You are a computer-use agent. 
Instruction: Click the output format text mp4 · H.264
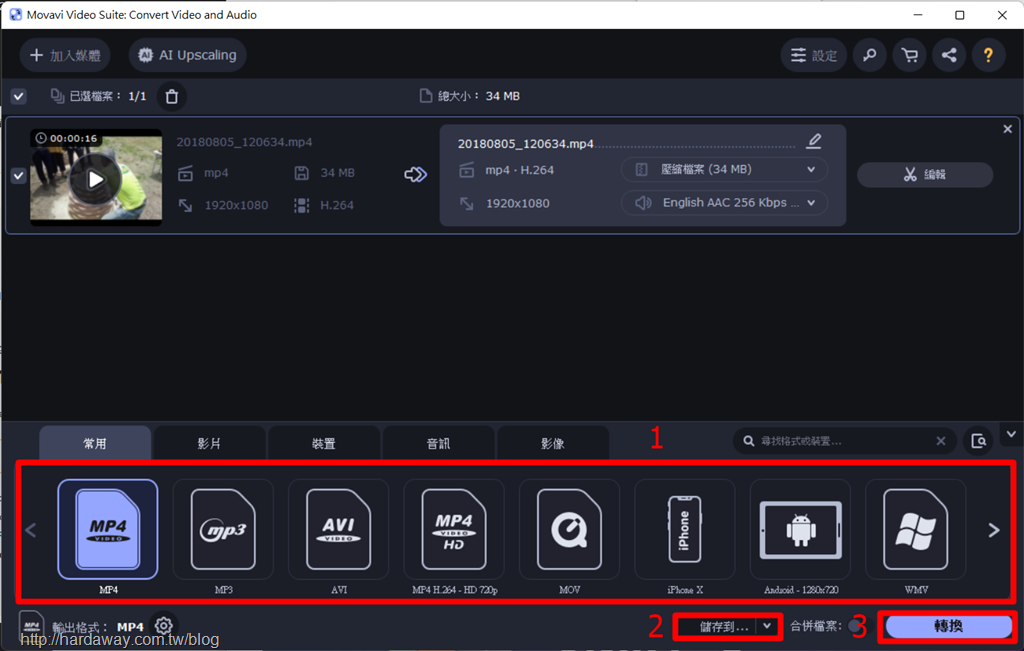[x=519, y=170]
